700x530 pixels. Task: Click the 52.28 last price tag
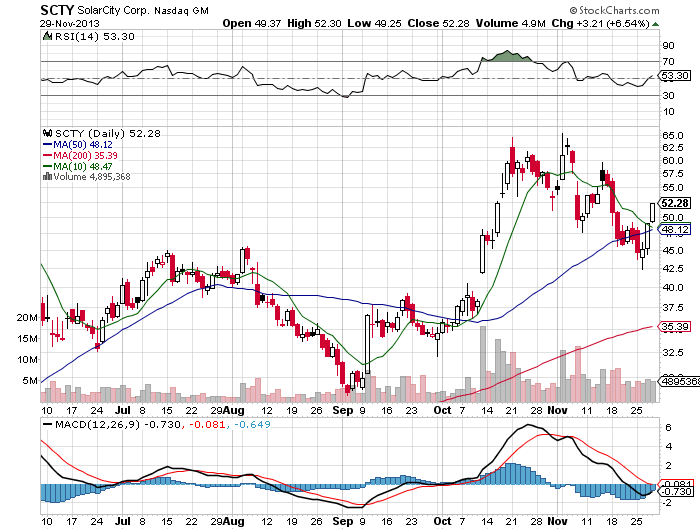click(675, 203)
